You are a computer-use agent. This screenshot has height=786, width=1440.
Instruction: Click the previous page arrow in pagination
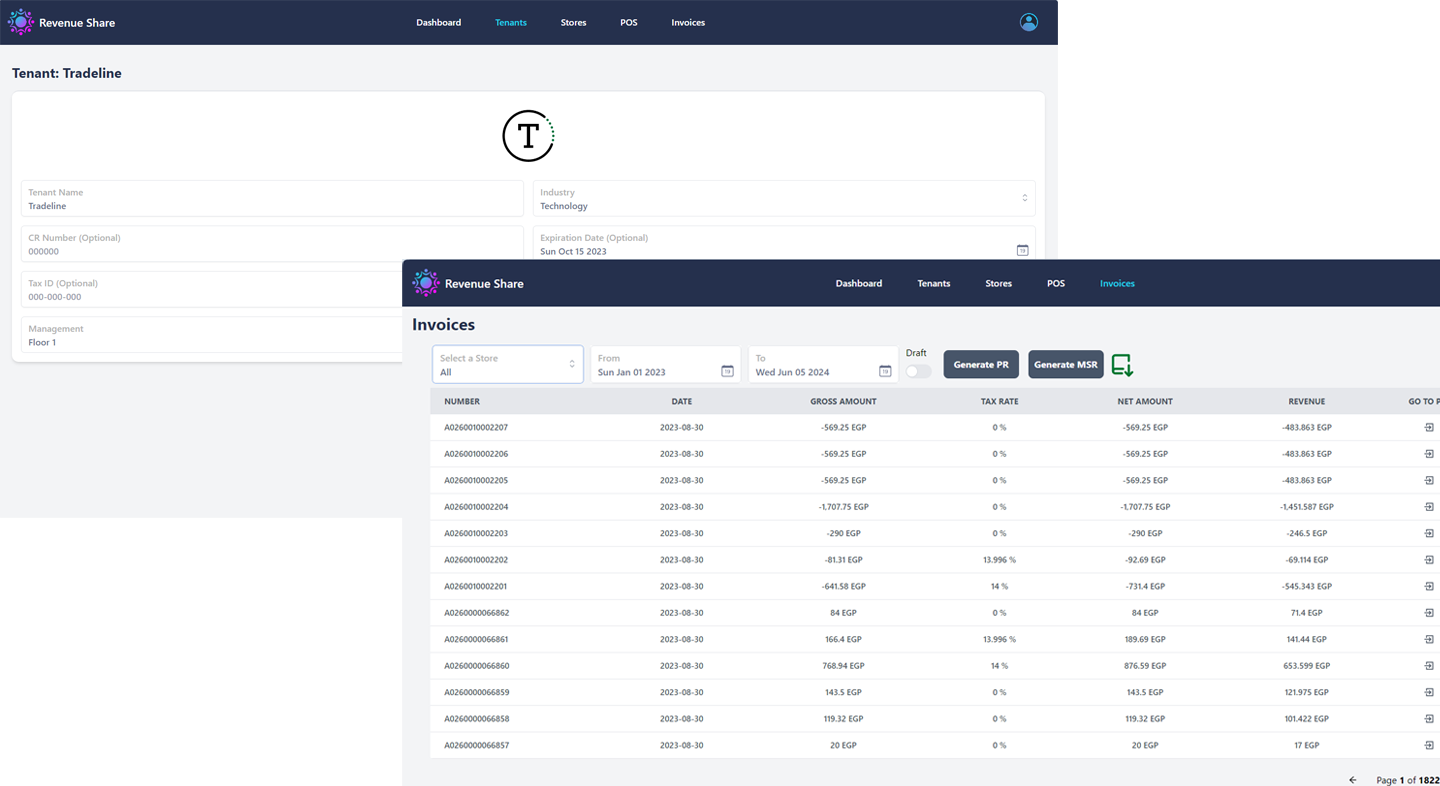(1353, 780)
